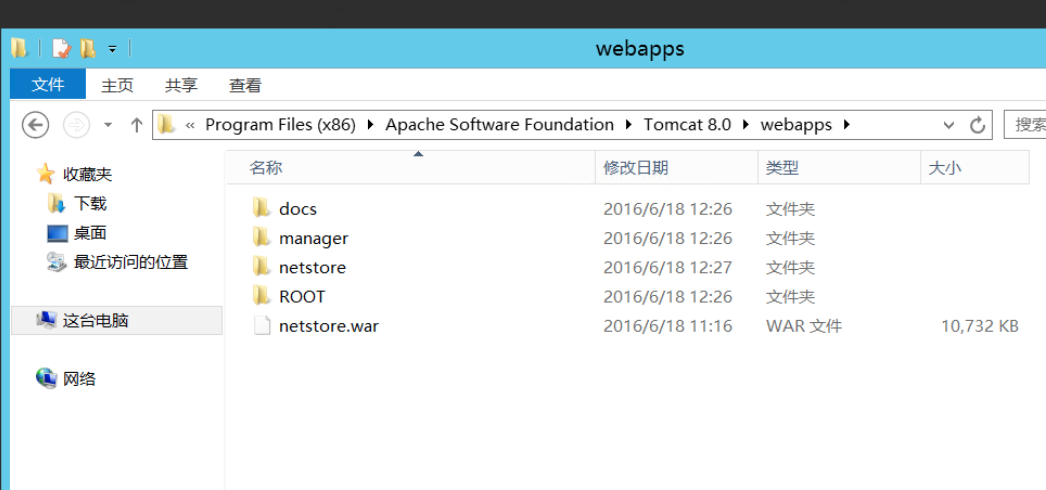The height and width of the screenshot is (490, 1046).
Task: Sort by 修改日期 column header
Action: 676,168
